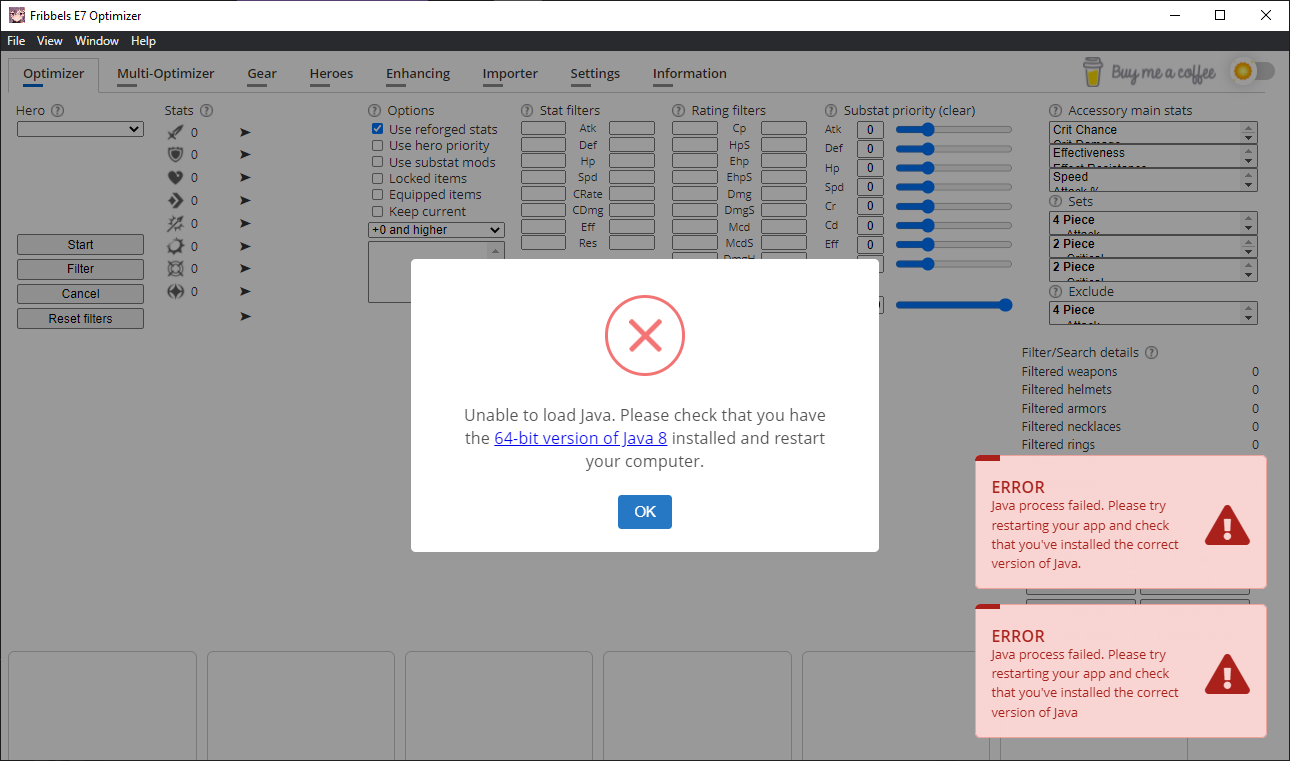This screenshot has height=761, width=1290.
Task: Open the View menu
Action: pyautogui.click(x=49, y=41)
